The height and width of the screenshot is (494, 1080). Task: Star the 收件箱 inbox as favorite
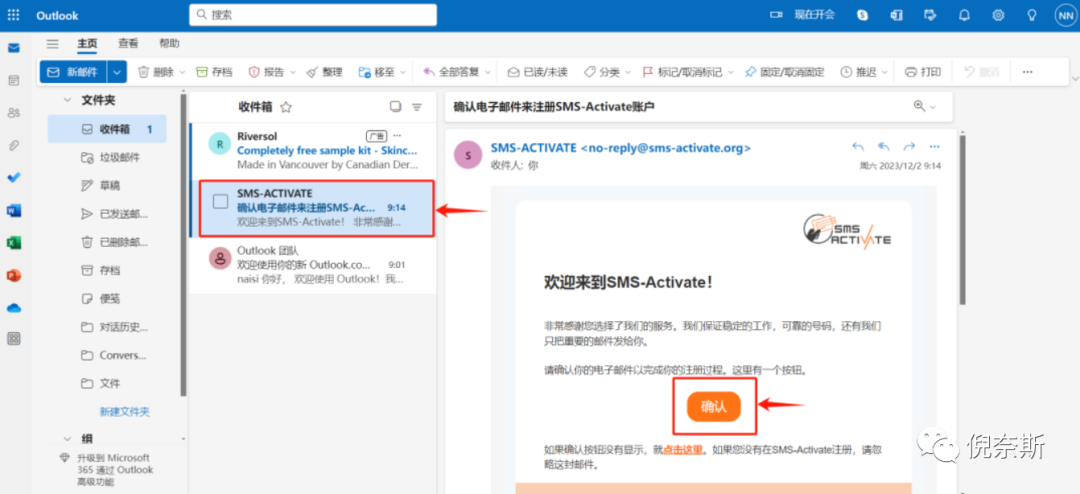coord(286,107)
